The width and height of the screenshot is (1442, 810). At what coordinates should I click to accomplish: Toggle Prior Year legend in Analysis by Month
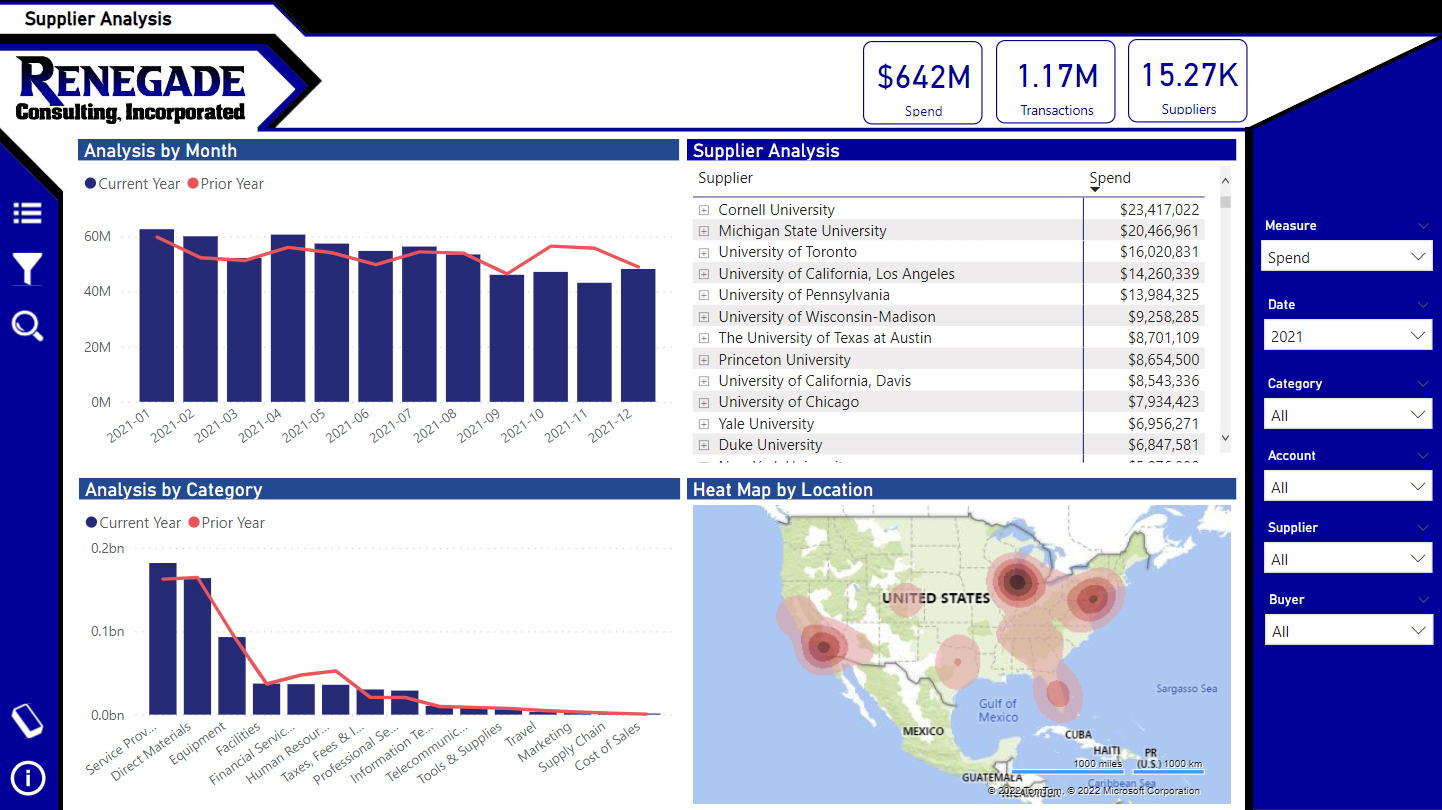click(x=225, y=184)
